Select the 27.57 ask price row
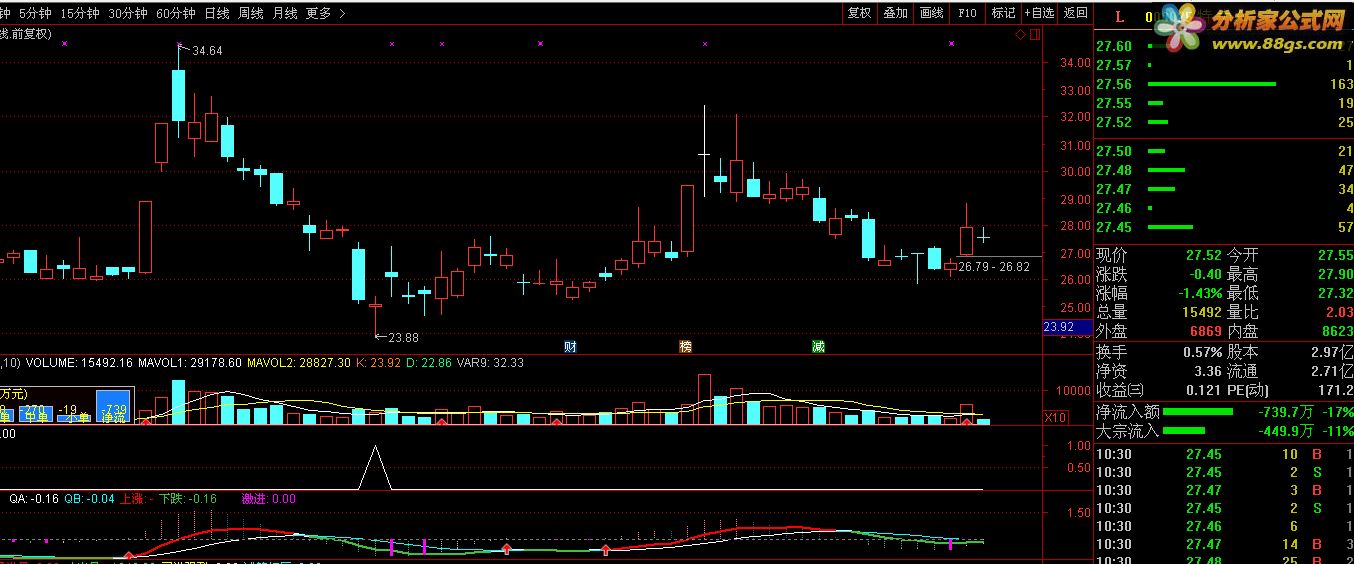 pyautogui.click(x=1224, y=65)
